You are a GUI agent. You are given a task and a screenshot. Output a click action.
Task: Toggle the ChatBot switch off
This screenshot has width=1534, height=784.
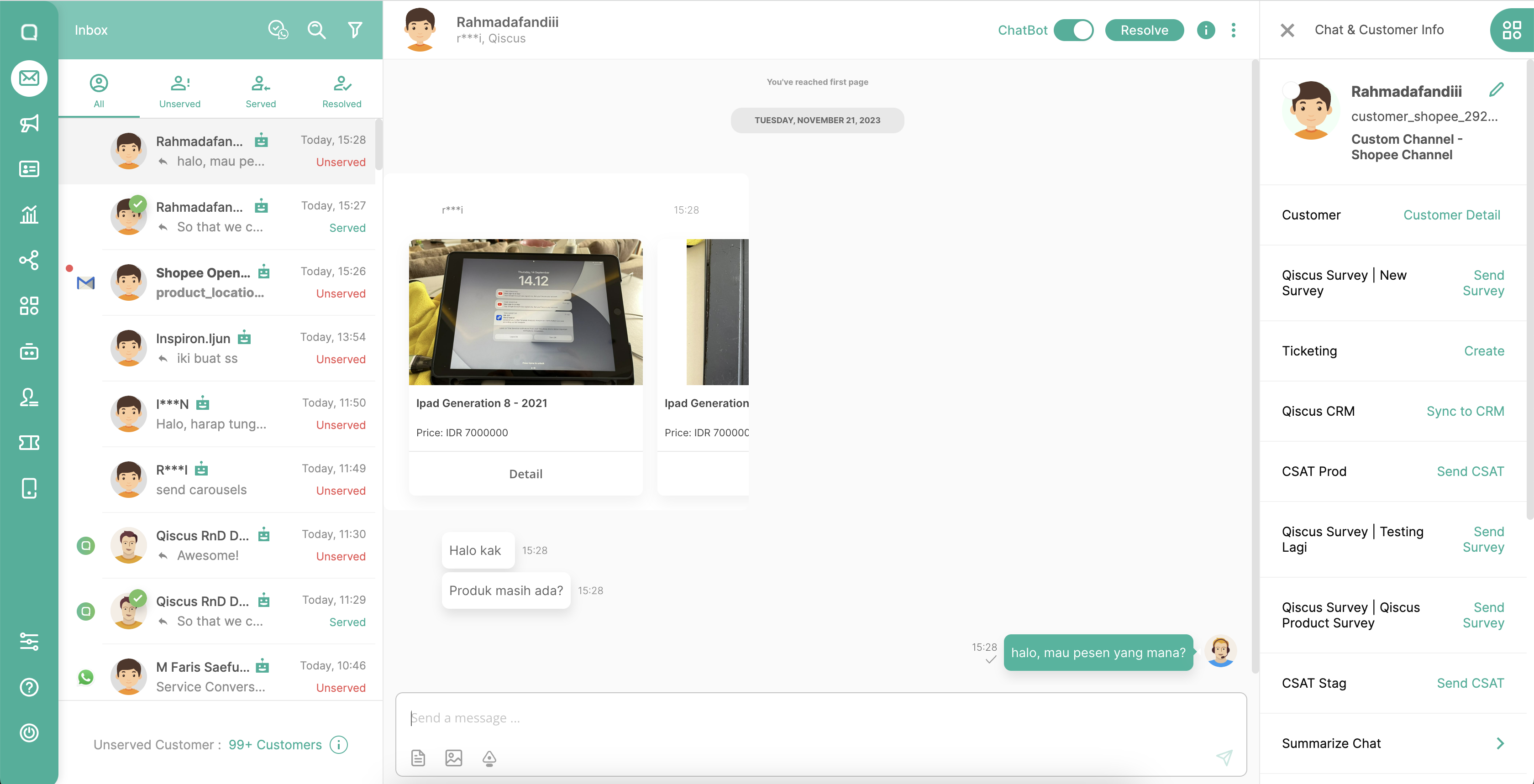pyautogui.click(x=1073, y=30)
